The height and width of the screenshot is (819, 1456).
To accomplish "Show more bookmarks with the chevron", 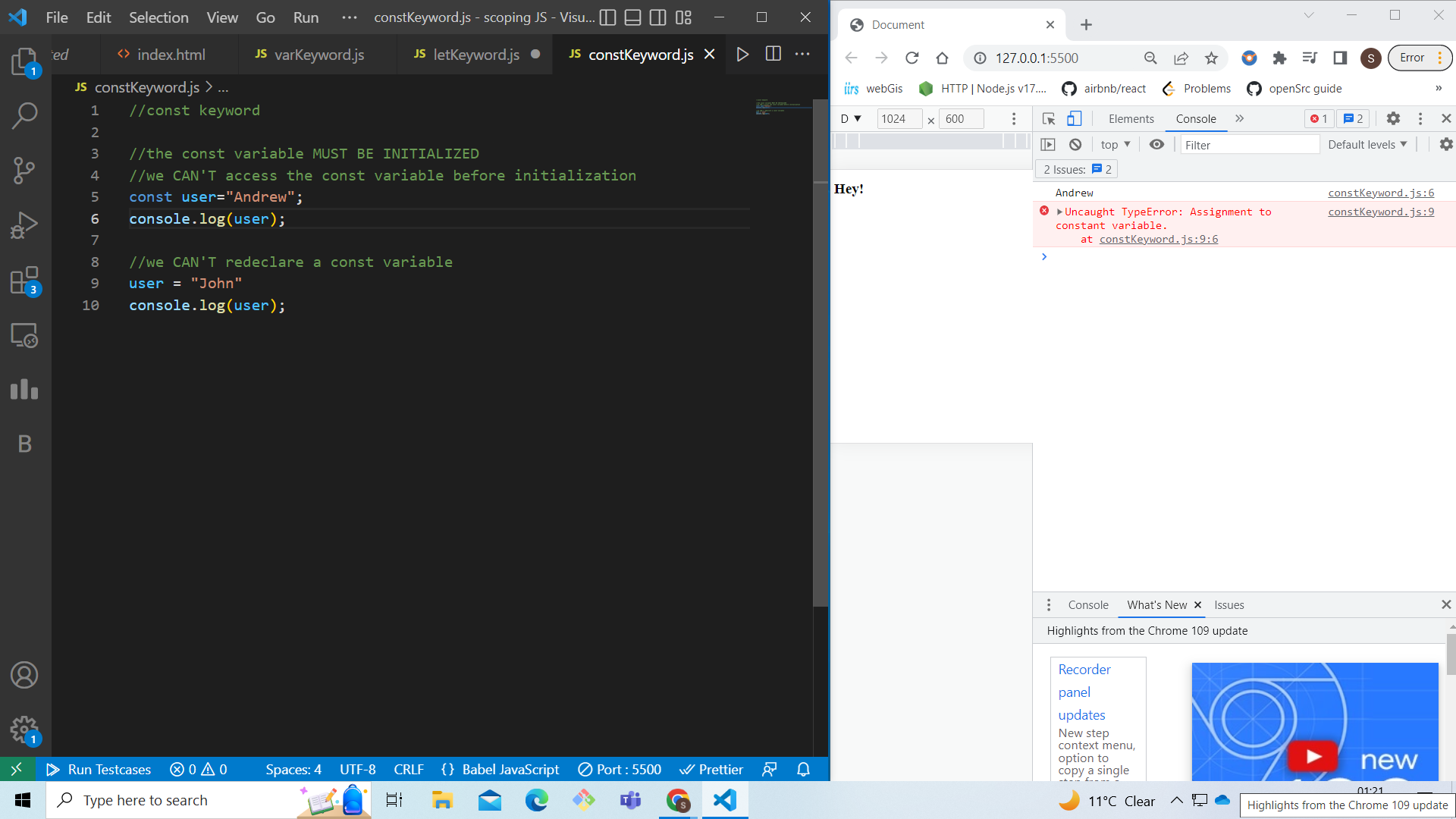I will click(x=1439, y=88).
